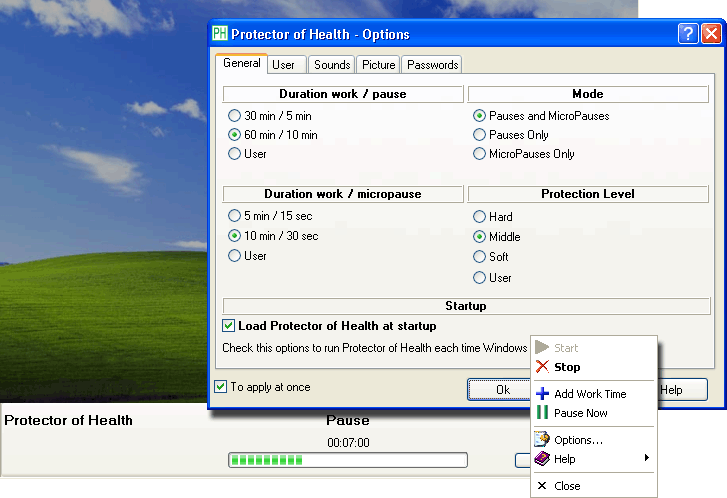Set protection level to Hard

coord(492,217)
